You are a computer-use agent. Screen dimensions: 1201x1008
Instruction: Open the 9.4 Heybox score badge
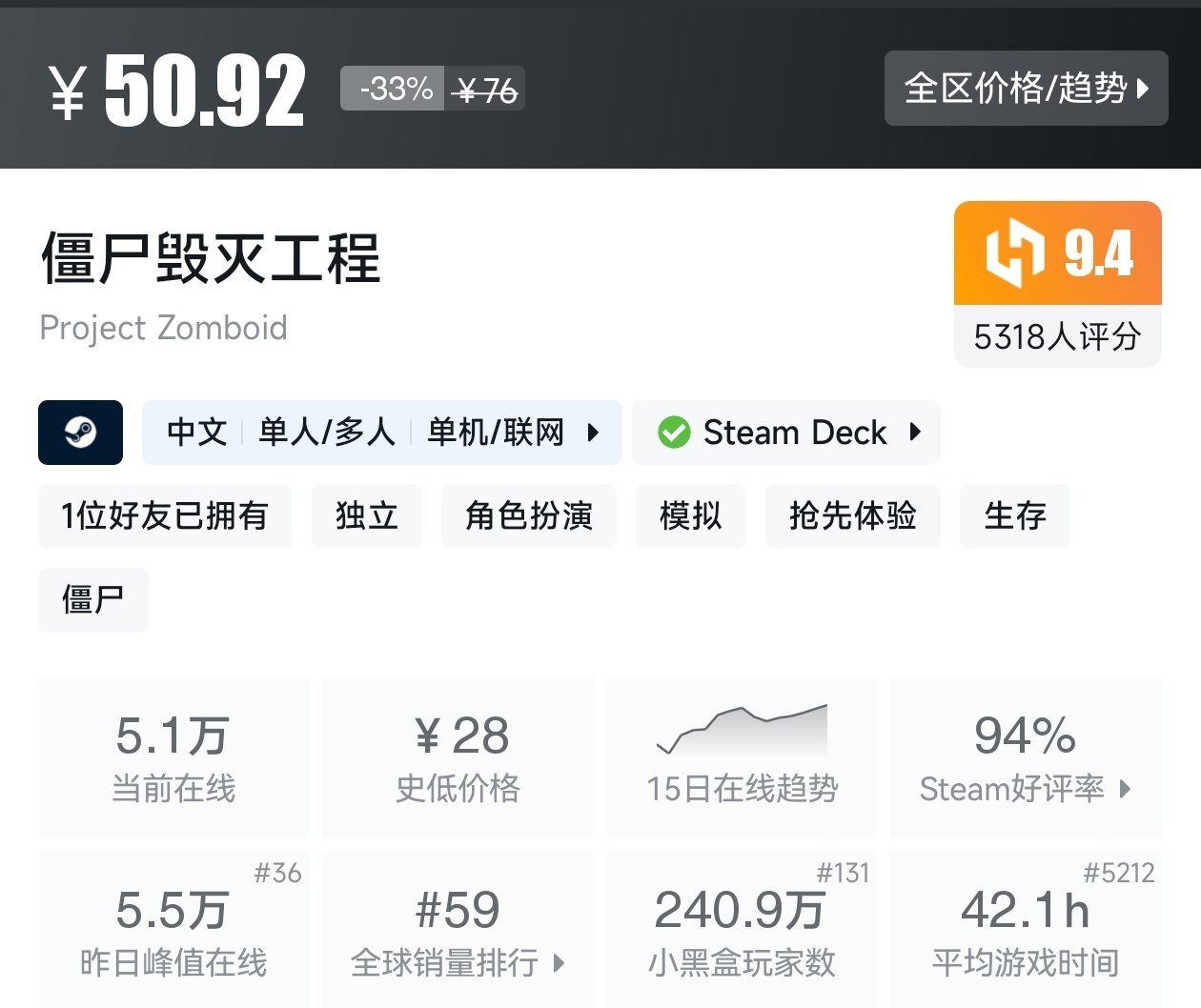click(x=1058, y=252)
